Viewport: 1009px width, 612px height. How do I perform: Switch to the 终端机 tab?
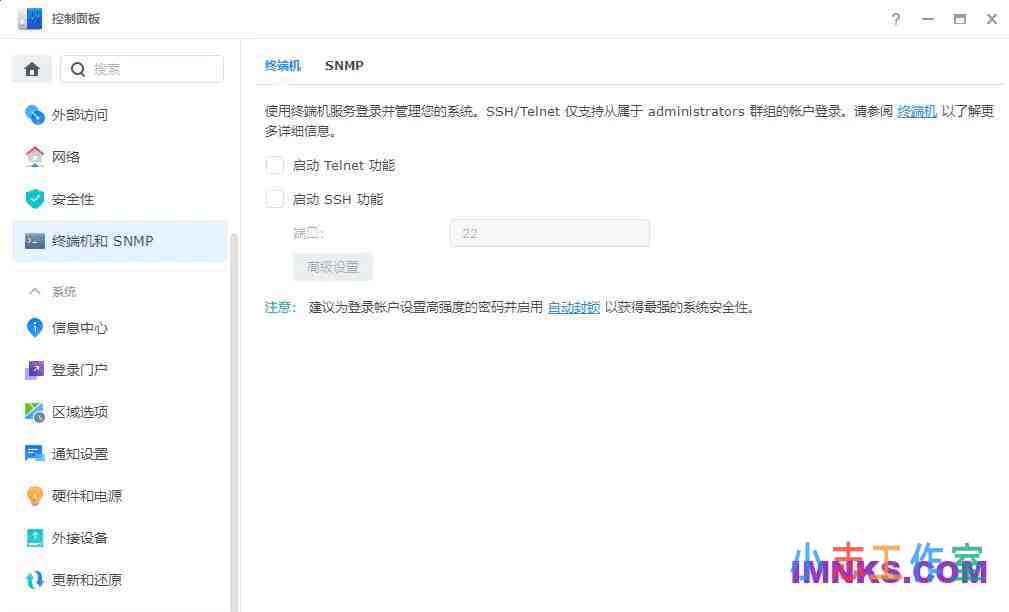click(x=283, y=65)
